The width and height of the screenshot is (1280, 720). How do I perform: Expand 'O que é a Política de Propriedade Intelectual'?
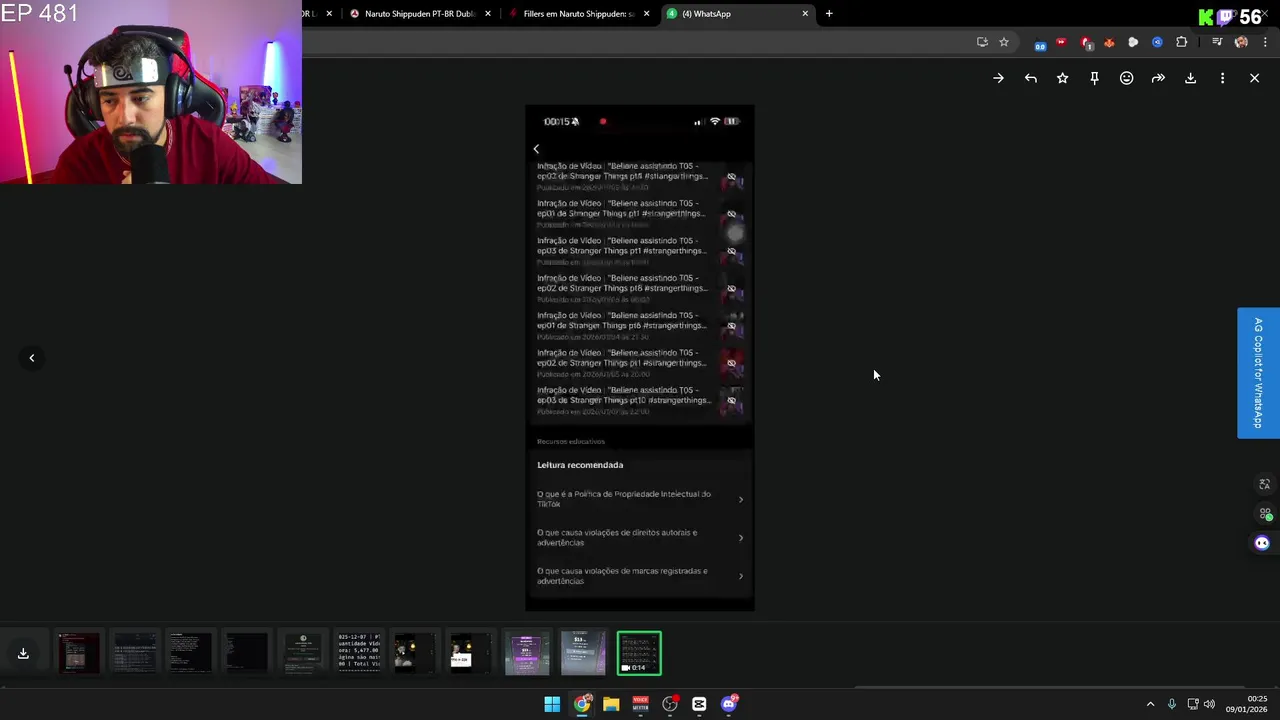pos(640,499)
